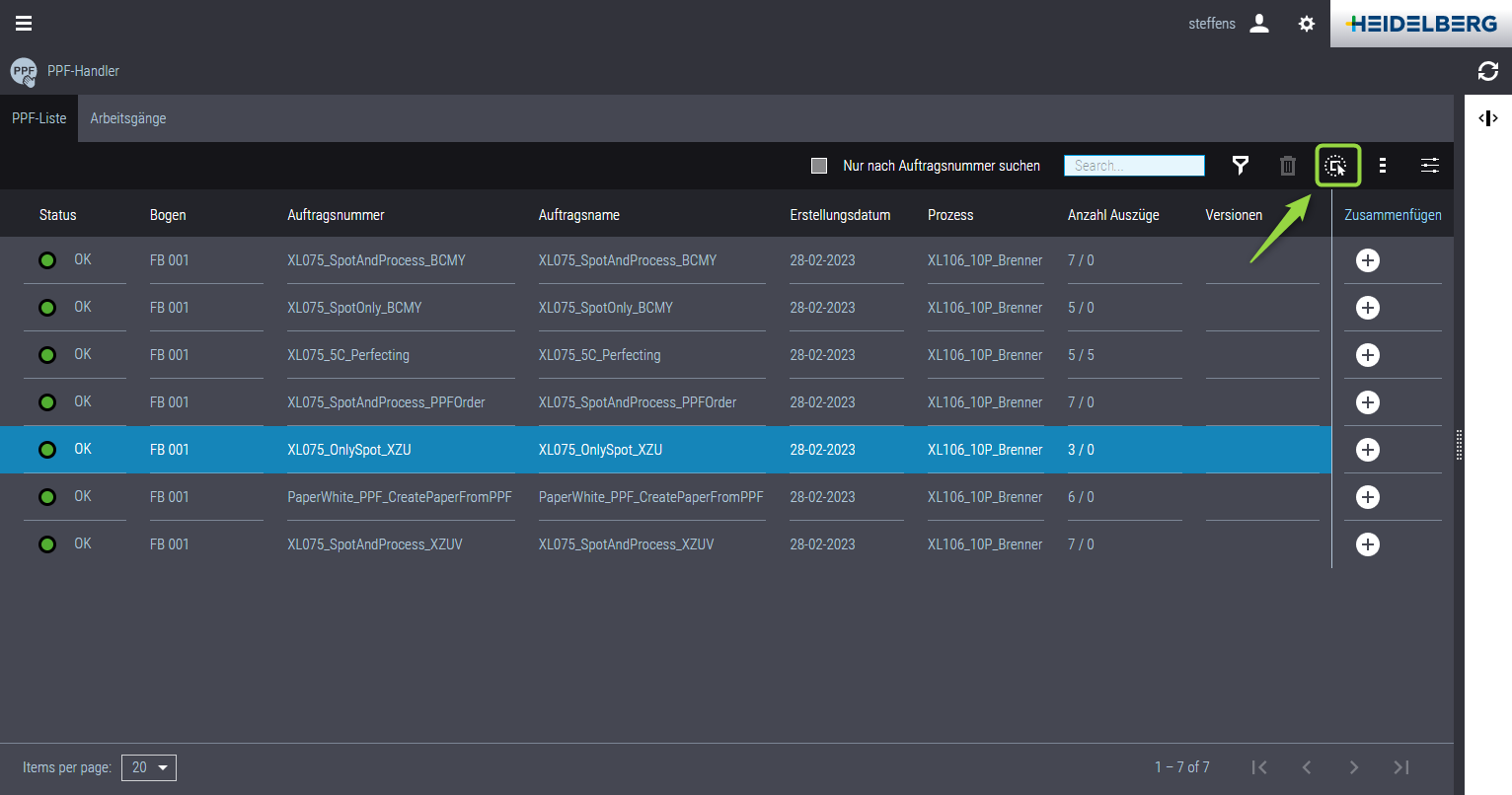Viewport: 1512px width, 795px height.
Task: Open settings via the gear icon
Action: [x=1307, y=24]
